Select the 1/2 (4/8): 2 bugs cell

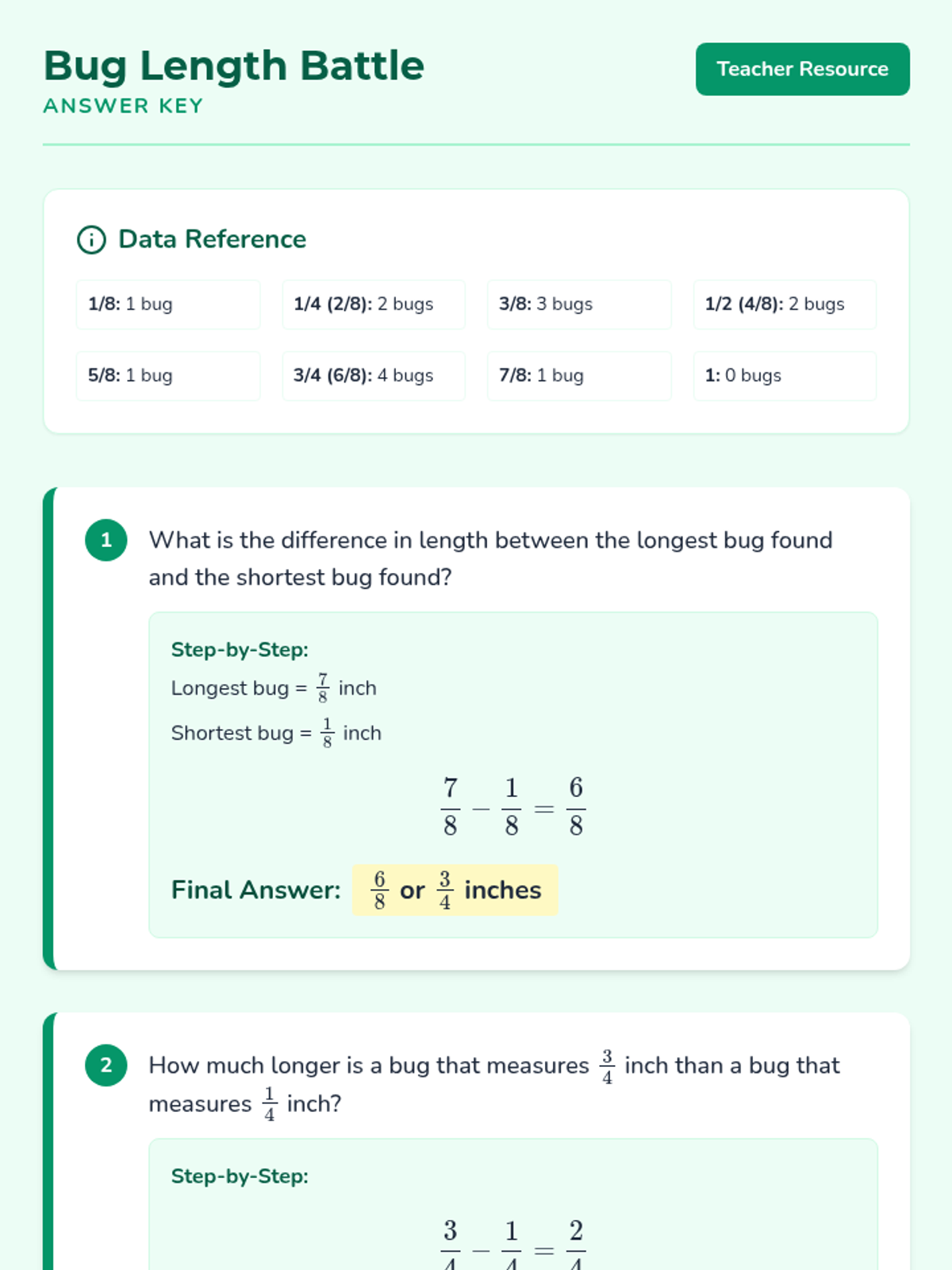[784, 304]
